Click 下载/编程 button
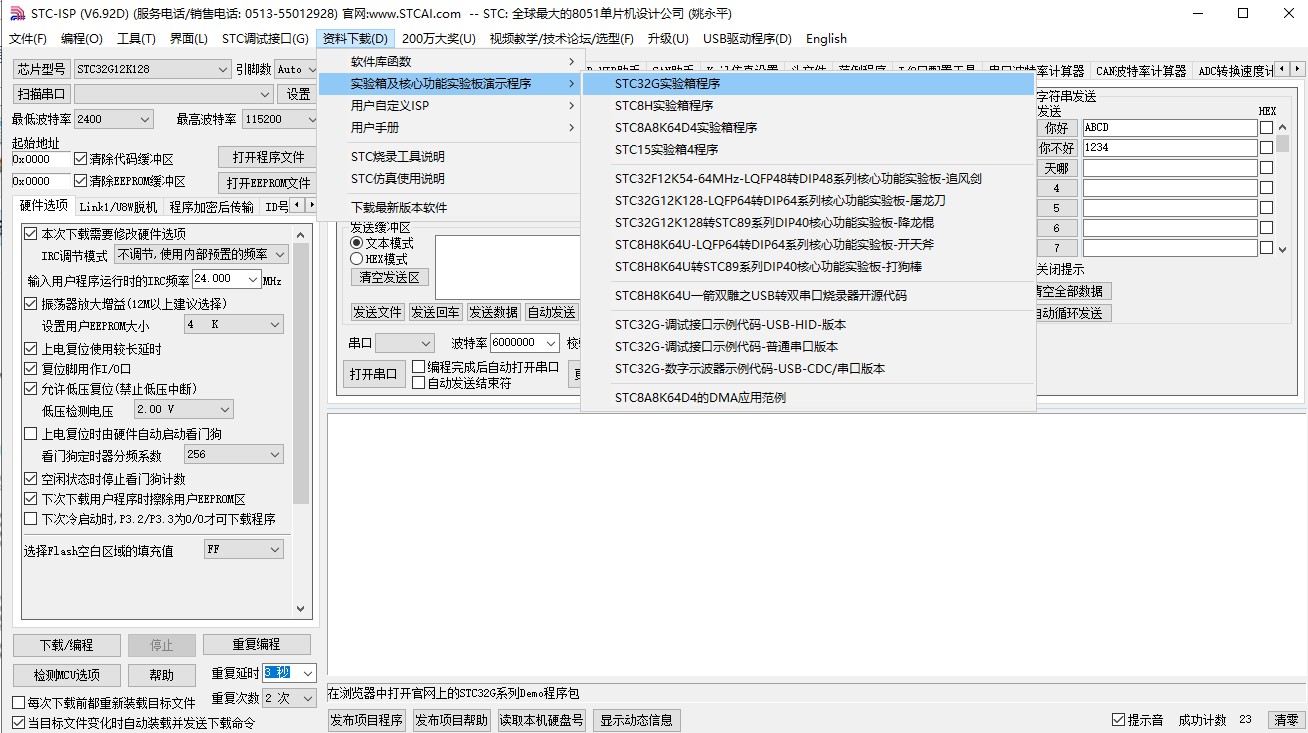Screen dimensions: 1308x733 coord(67,645)
